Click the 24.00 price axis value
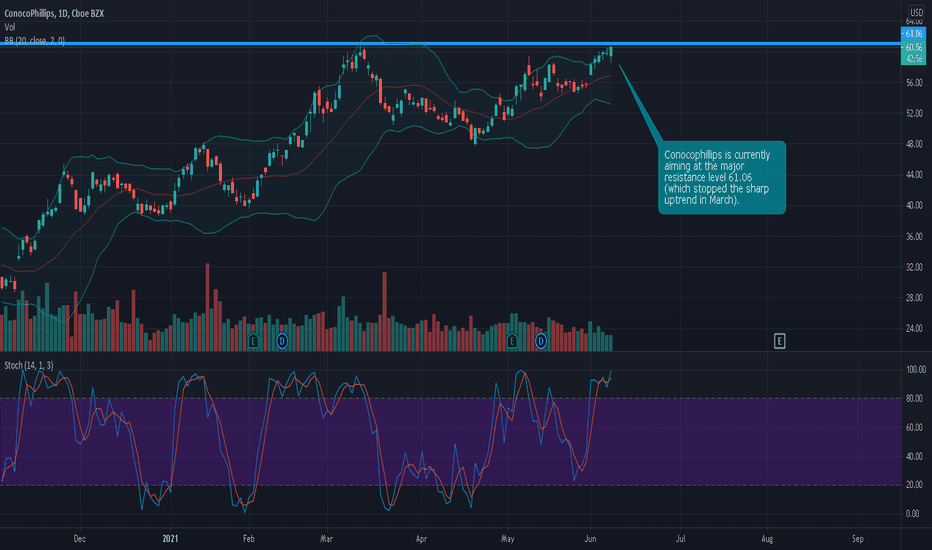 coord(914,328)
